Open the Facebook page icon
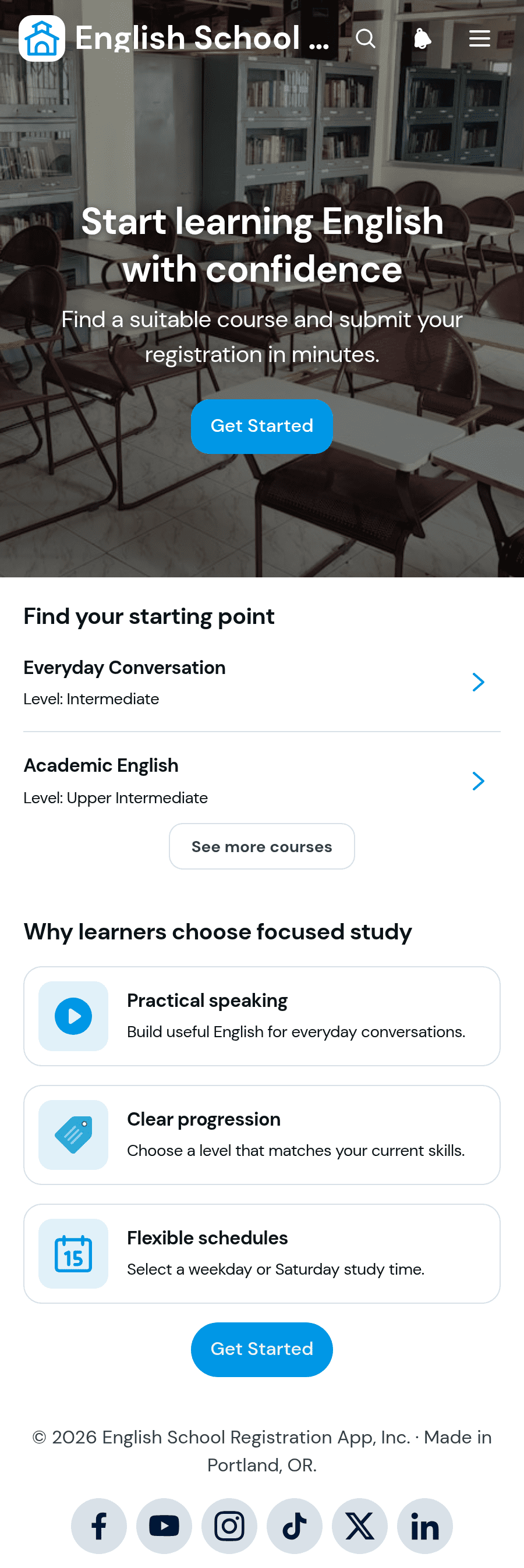This screenshot has width=524, height=1568. coord(99,1526)
